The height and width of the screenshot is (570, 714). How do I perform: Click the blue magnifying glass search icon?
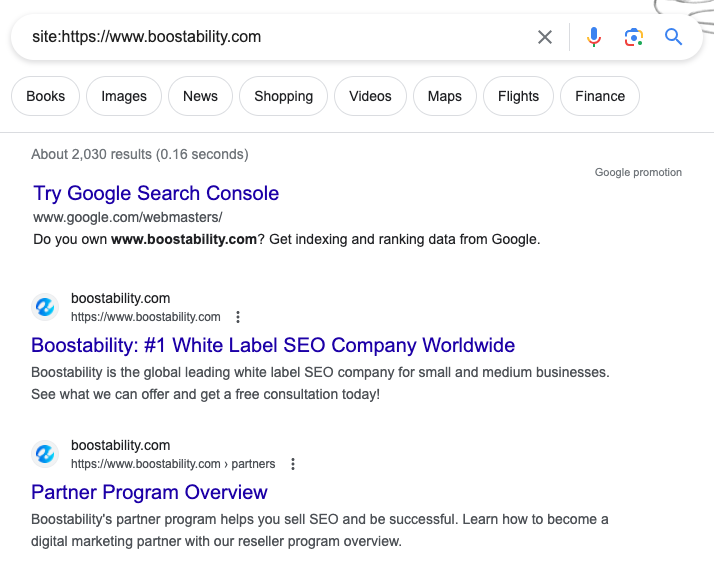673,37
